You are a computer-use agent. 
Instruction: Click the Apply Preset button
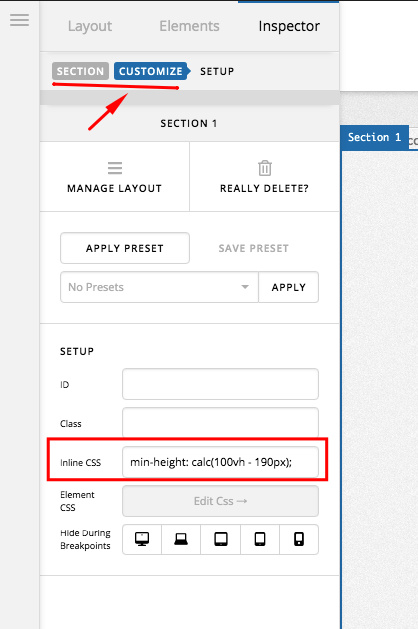point(125,248)
